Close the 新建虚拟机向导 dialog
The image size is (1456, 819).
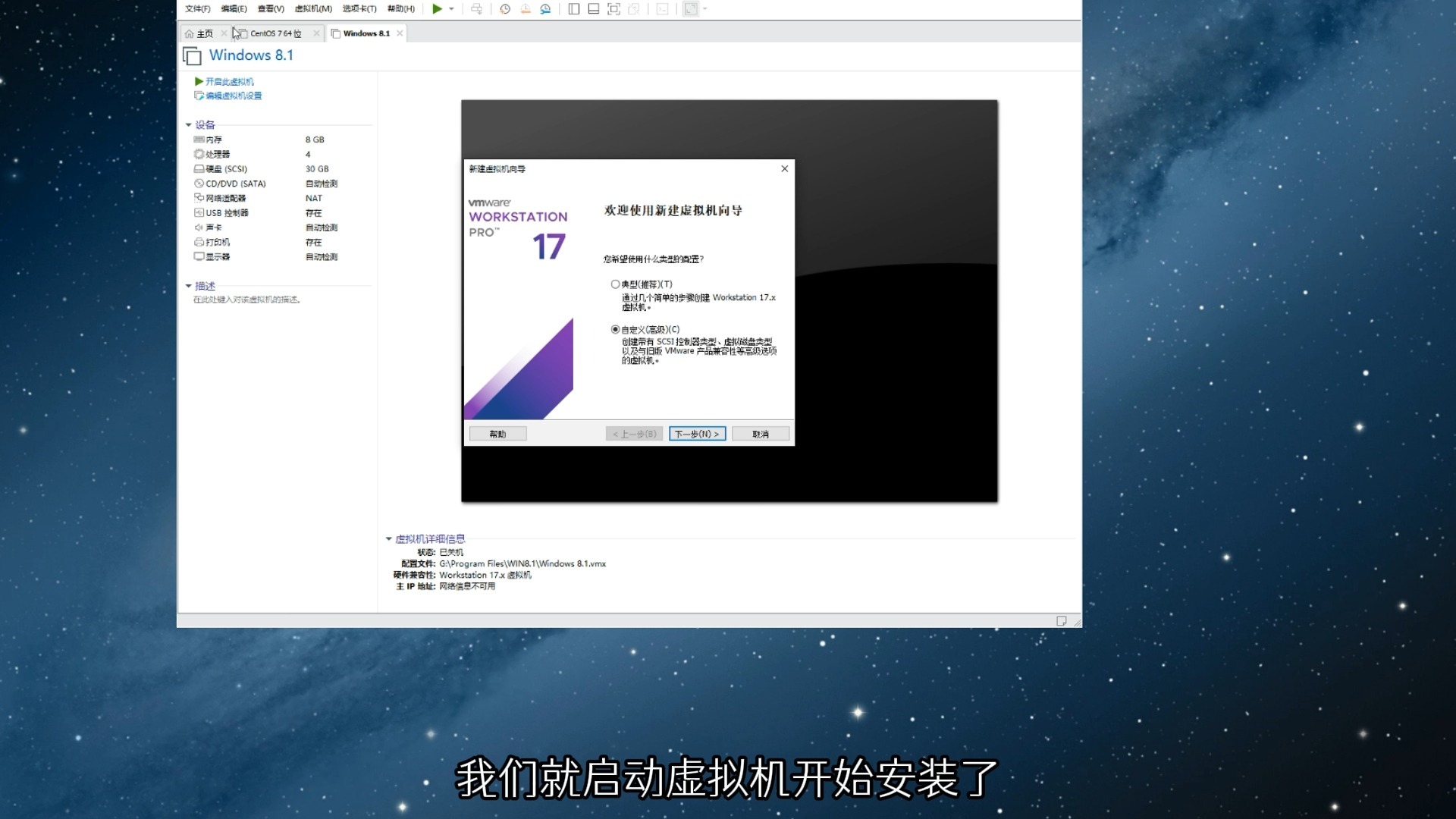pos(785,168)
